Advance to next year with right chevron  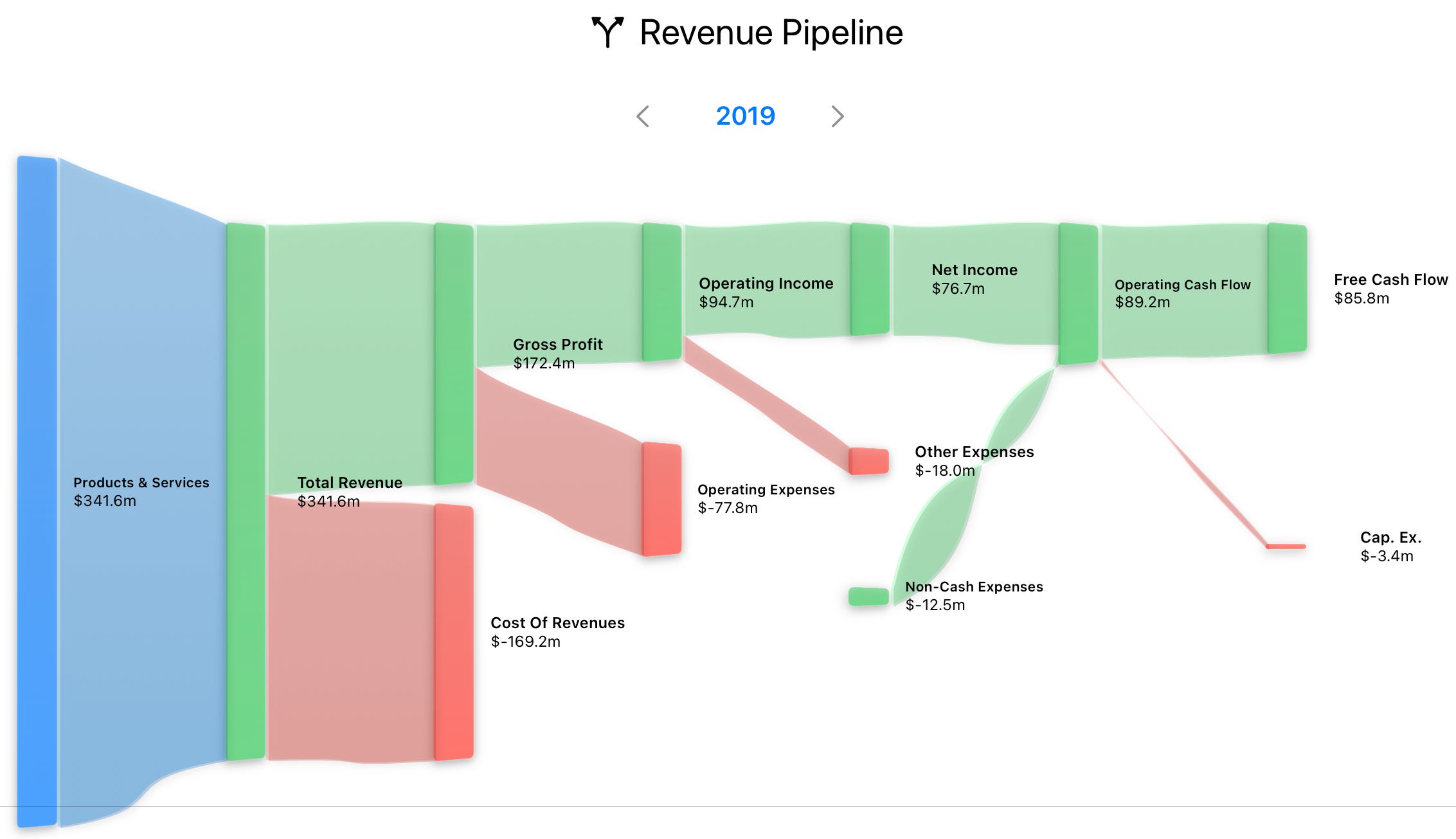pos(836,116)
